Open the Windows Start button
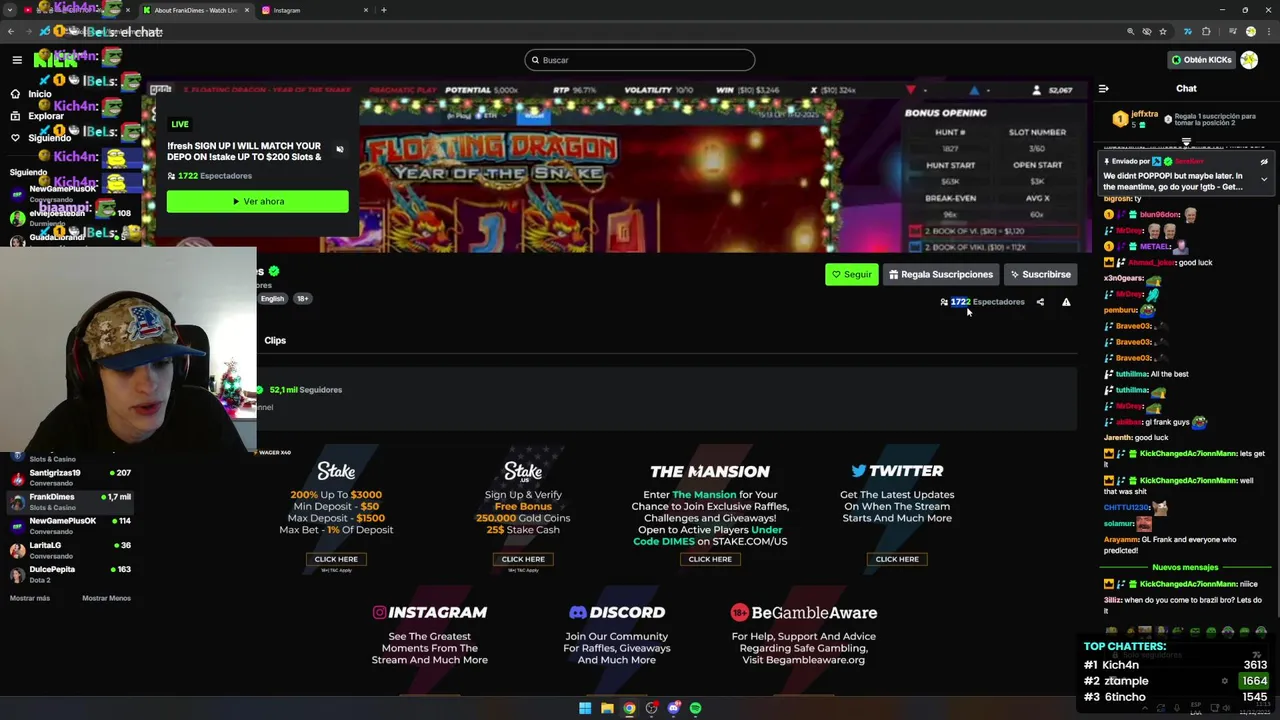Image resolution: width=1280 pixels, height=720 pixels. click(x=585, y=708)
